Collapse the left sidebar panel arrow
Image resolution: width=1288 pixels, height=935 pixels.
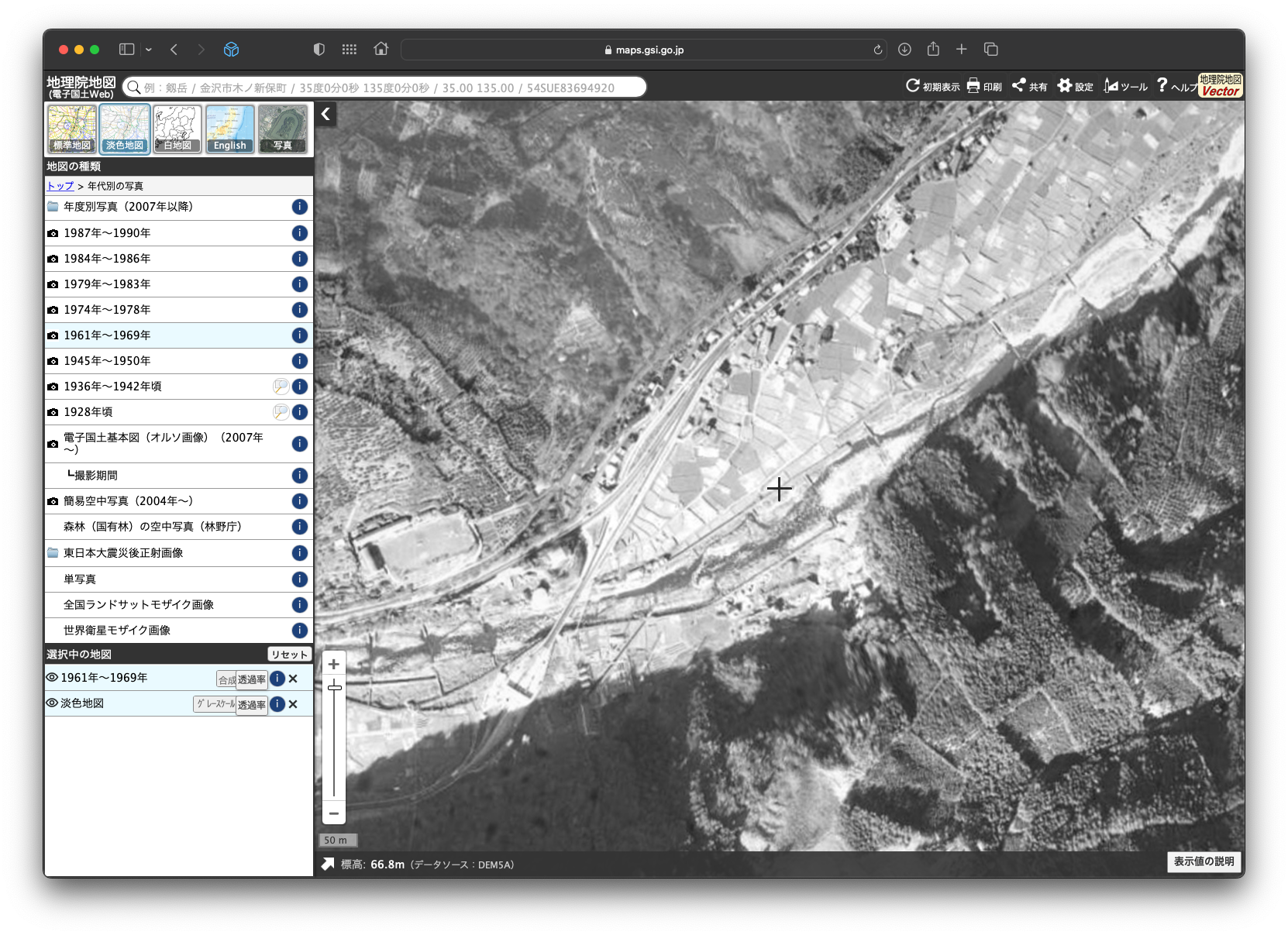(326, 115)
